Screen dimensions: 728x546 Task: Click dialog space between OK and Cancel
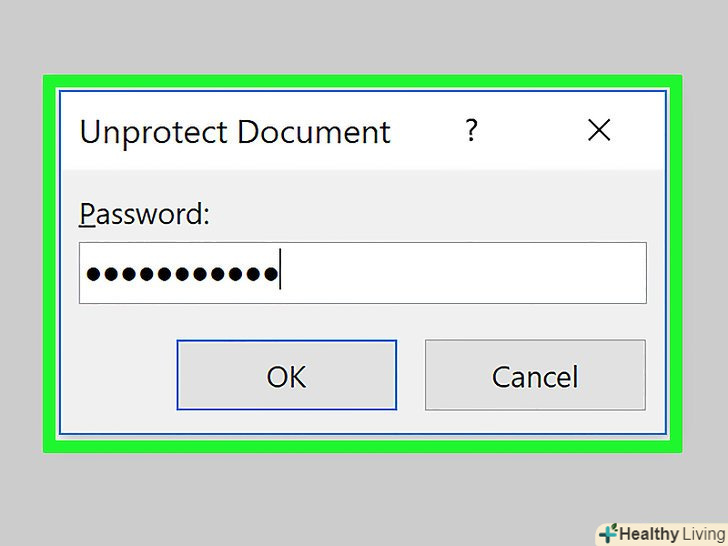tap(411, 375)
